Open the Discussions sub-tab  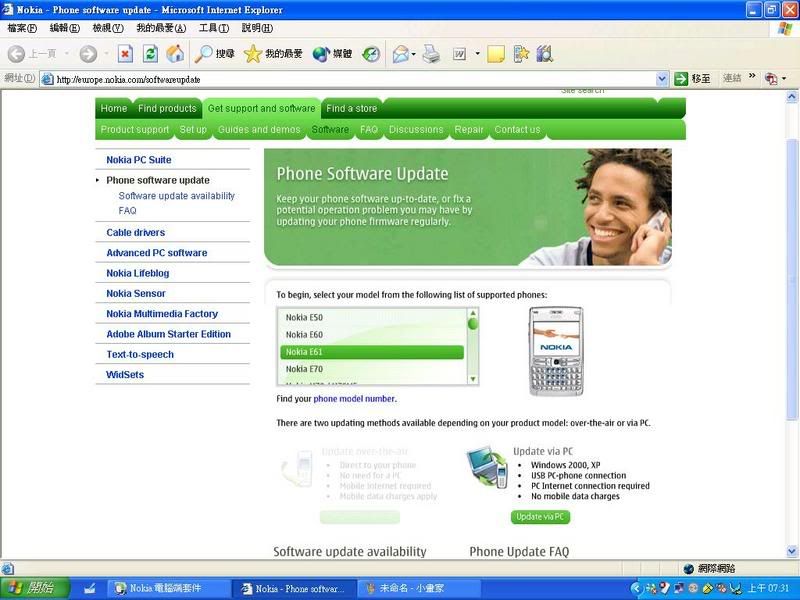416,130
